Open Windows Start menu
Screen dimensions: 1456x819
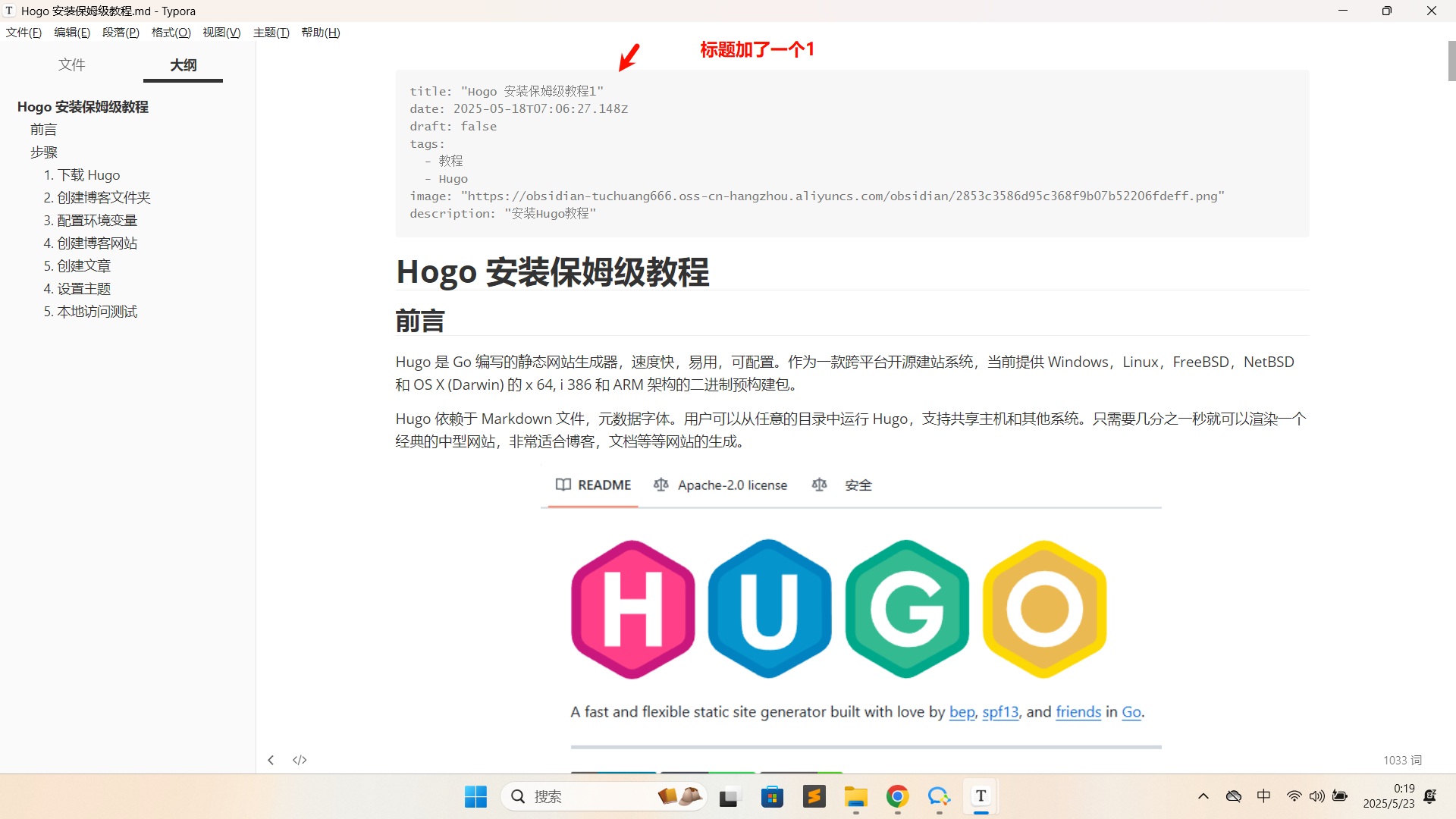pos(475,796)
